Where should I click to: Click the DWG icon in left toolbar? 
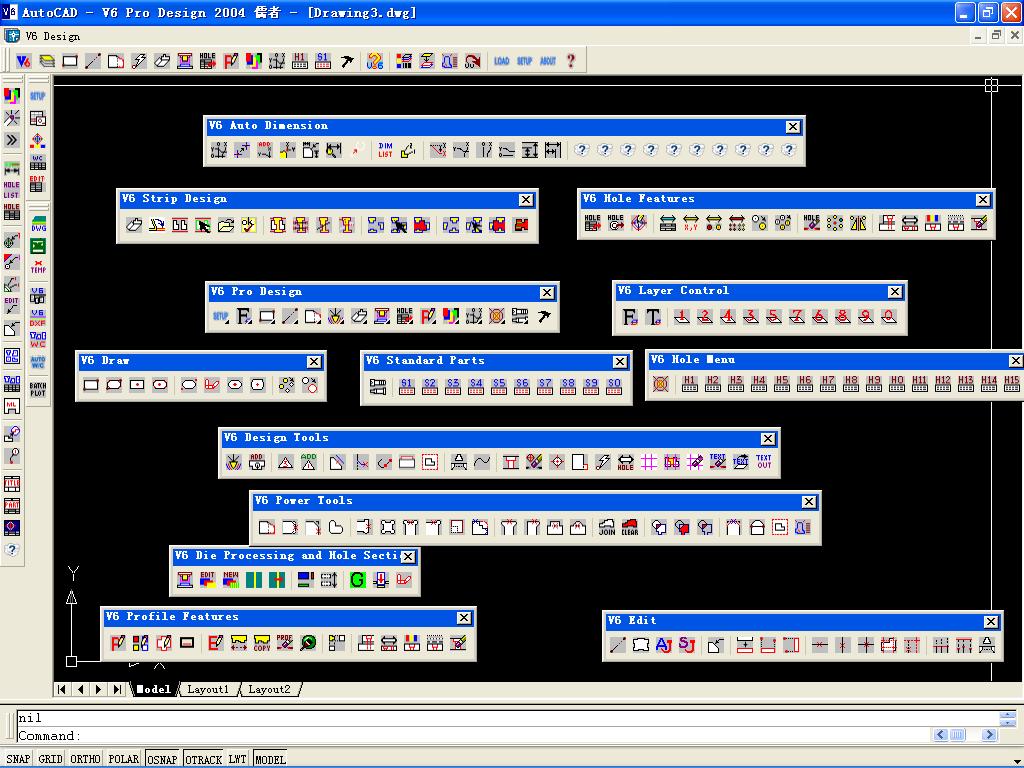coord(38,224)
